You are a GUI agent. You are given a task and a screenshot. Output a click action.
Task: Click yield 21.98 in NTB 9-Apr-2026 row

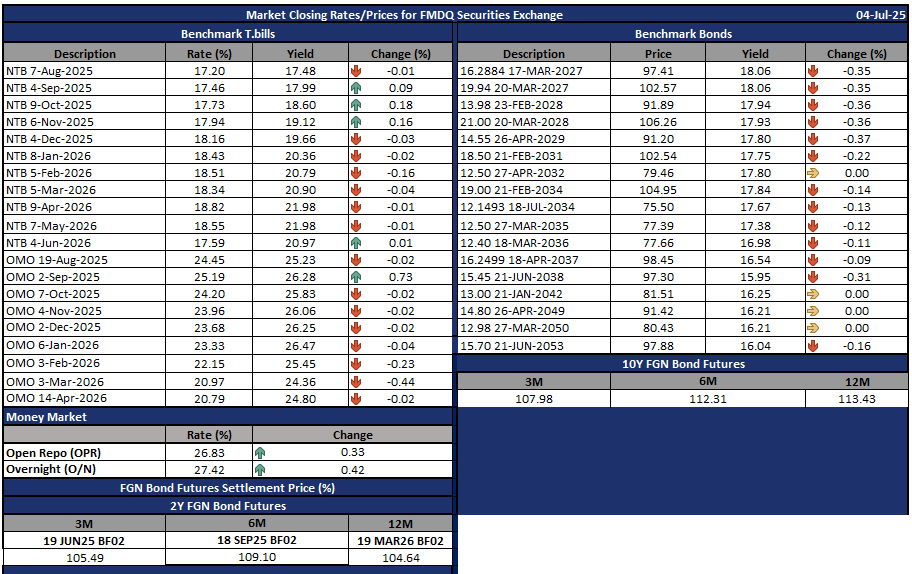click(x=301, y=207)
